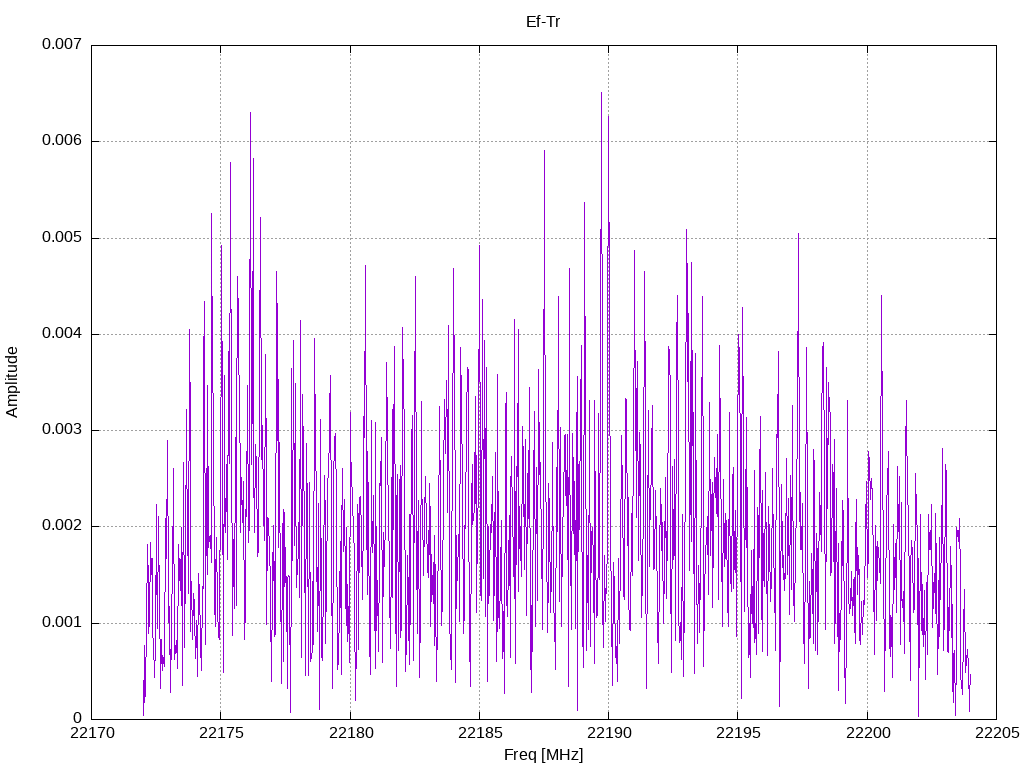Click the y-axis label "Amplitude"
1024x768 pixels.
click(x=12, y=382)
